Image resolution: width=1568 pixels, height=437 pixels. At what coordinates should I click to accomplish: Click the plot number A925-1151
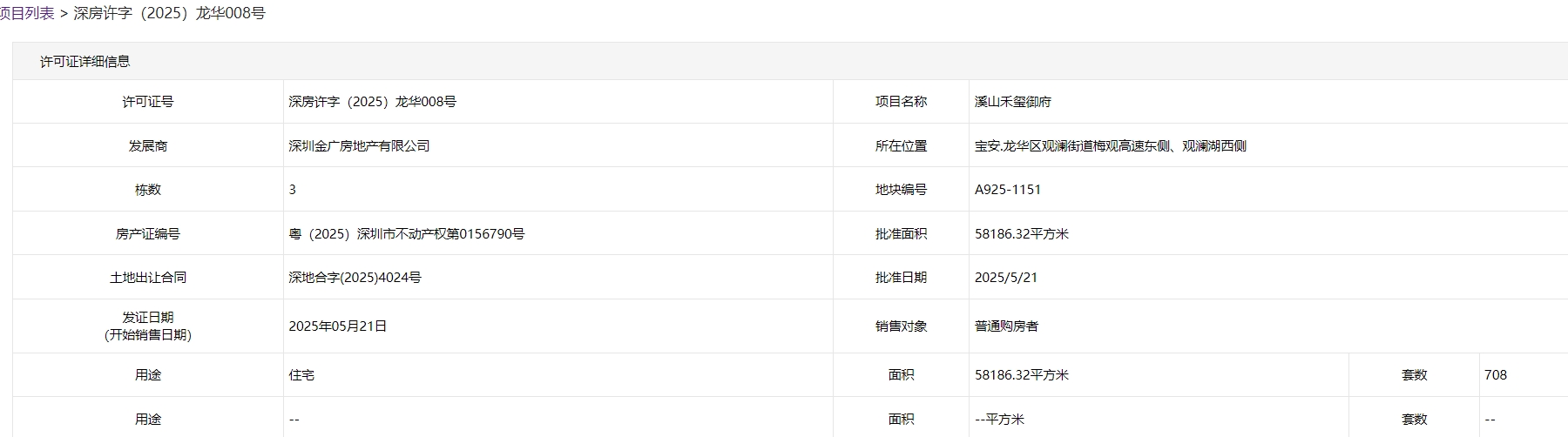(x=1008, y=189)
